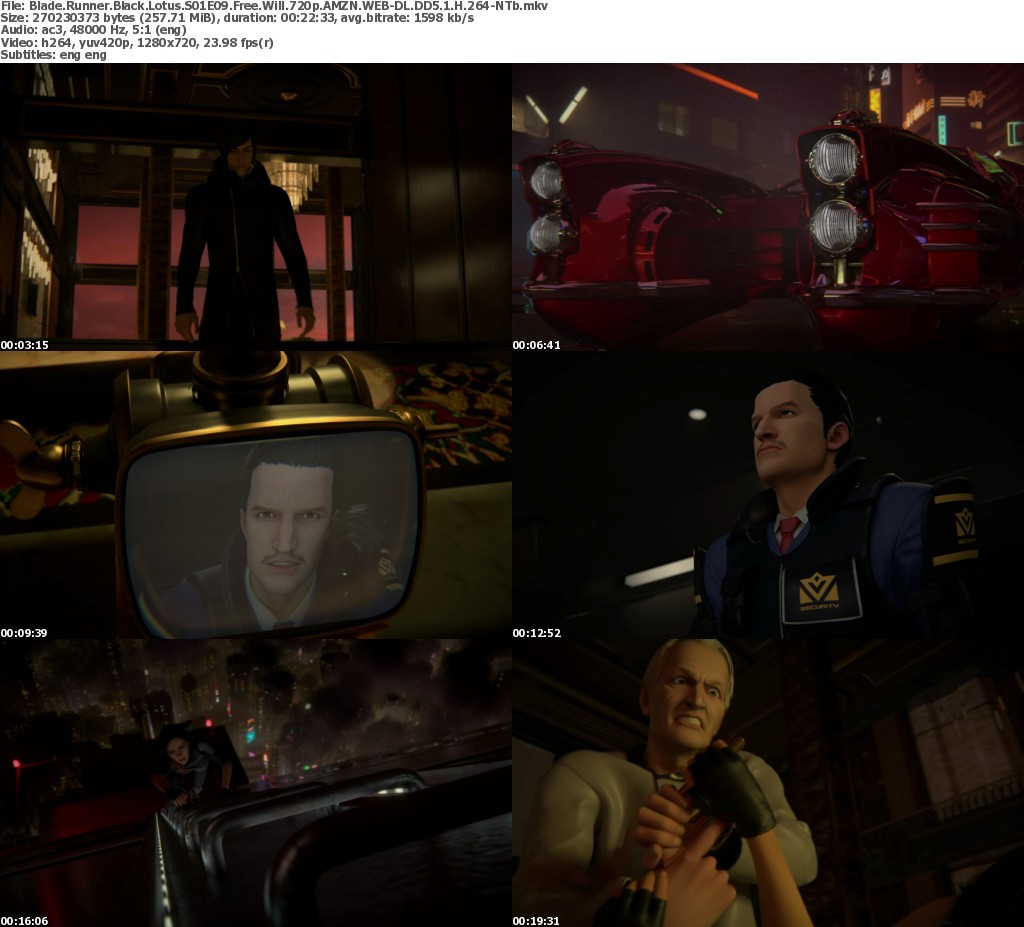1024x927 pixels.
Task: Select the vintage TV monitor thumbnail
Action: pyautogui.click(x=256, y=495)
